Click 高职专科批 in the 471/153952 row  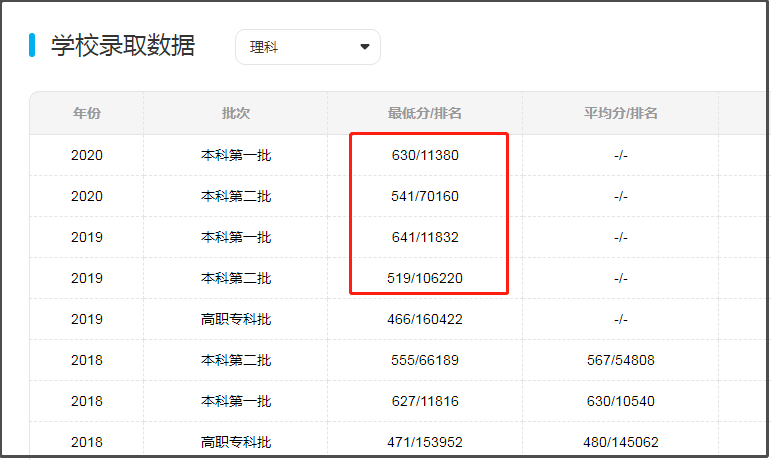click(236, 442)
